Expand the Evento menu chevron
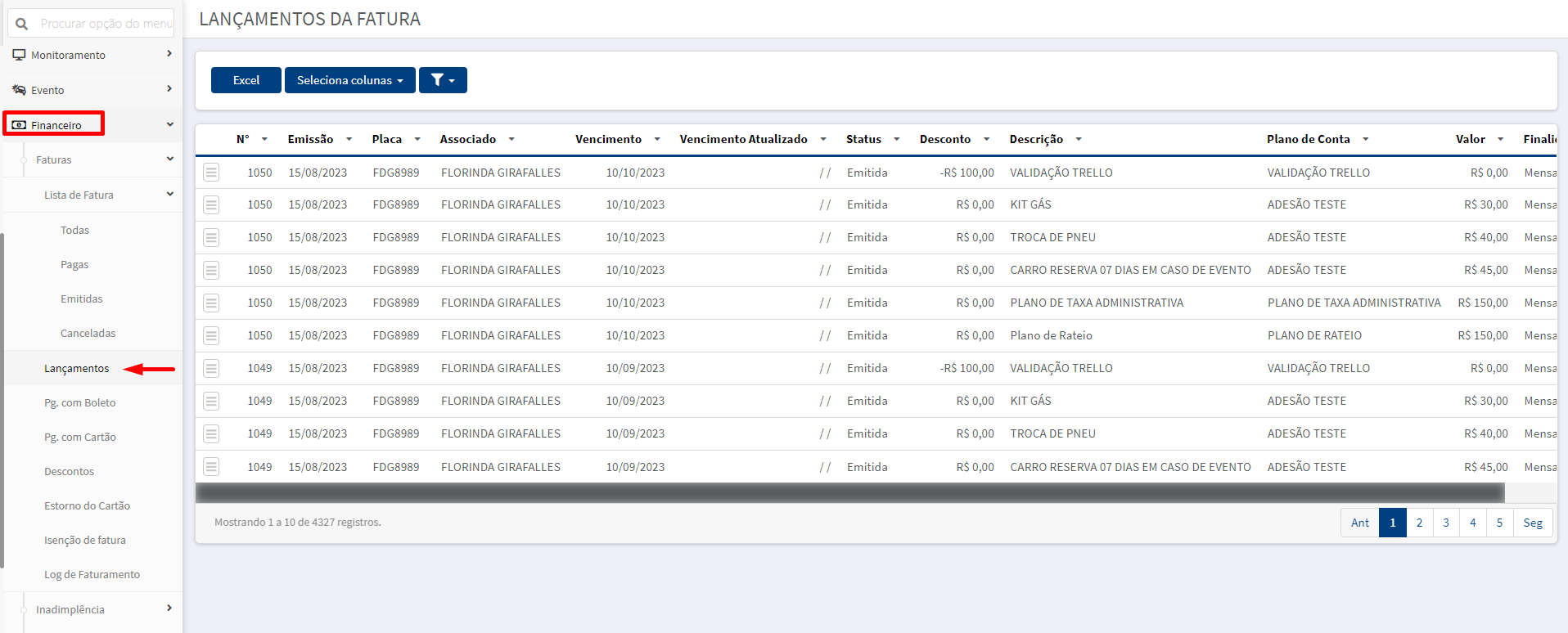Viewport: 1568px width, 633px height. click(x=169, y=89)
